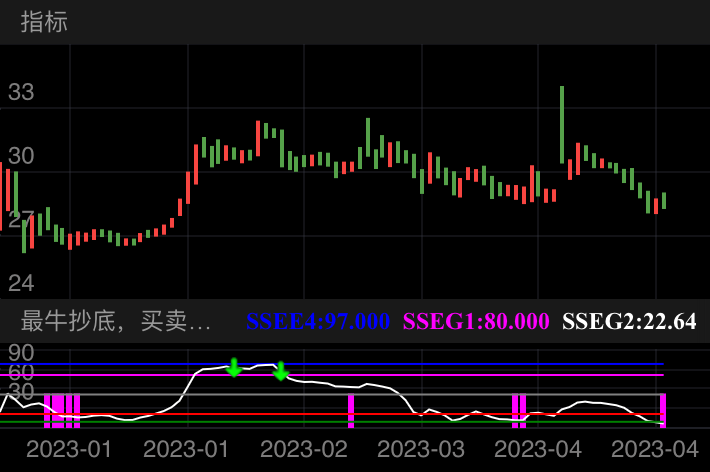
Task: Click the first green down-arrow sell signal
Action: coord(234,367)
